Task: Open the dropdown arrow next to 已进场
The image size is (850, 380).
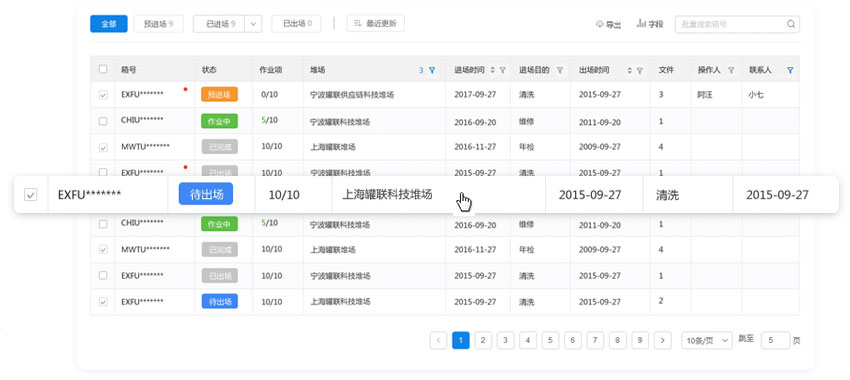Action: [x=254, y=24]
